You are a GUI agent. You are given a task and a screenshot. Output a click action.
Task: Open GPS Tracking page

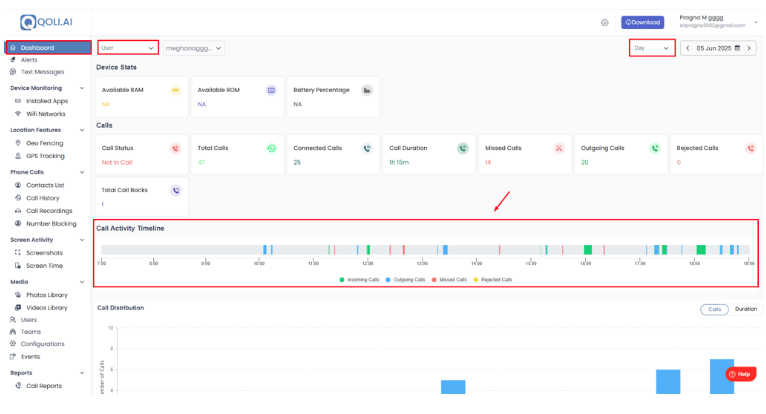(45, 156)
